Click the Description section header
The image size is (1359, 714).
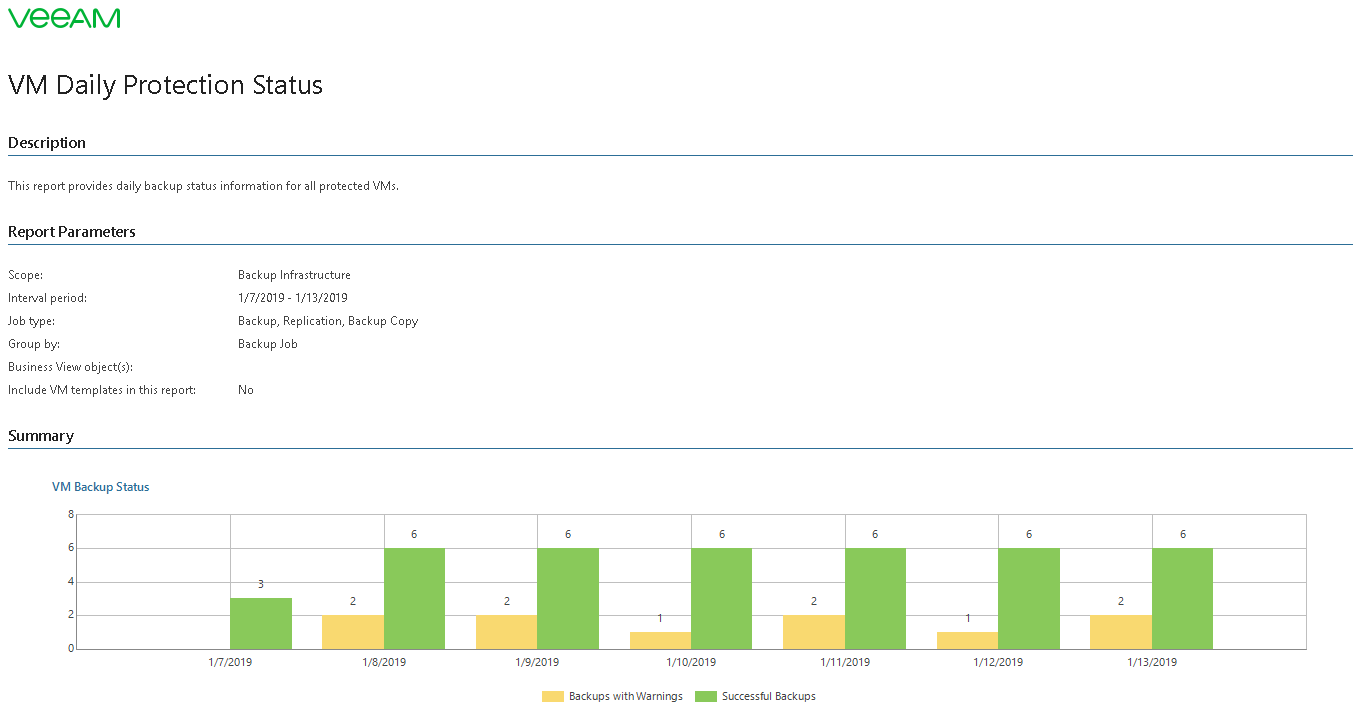47,143
